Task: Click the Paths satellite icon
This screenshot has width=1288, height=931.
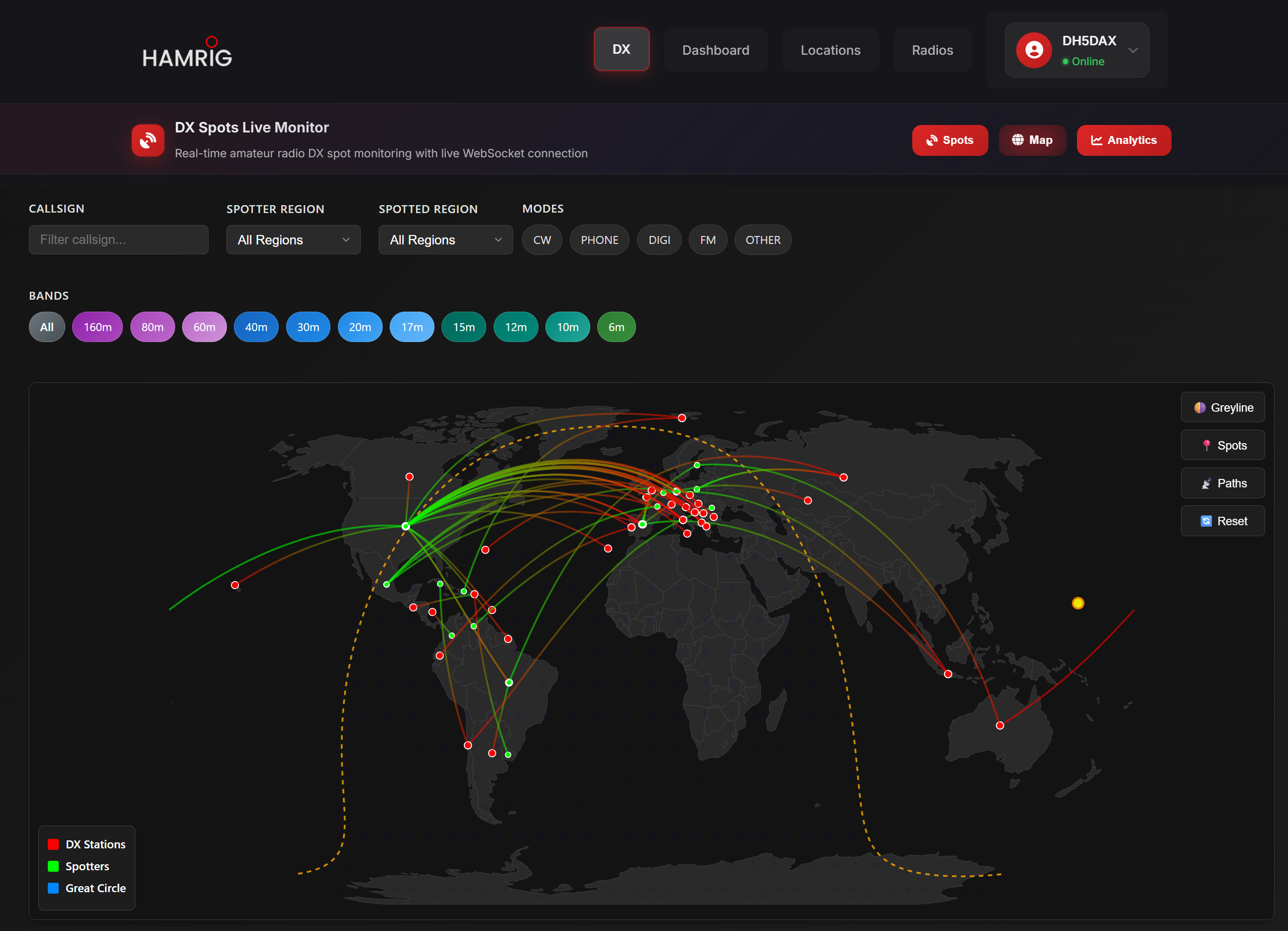Action: [1206, 483]
